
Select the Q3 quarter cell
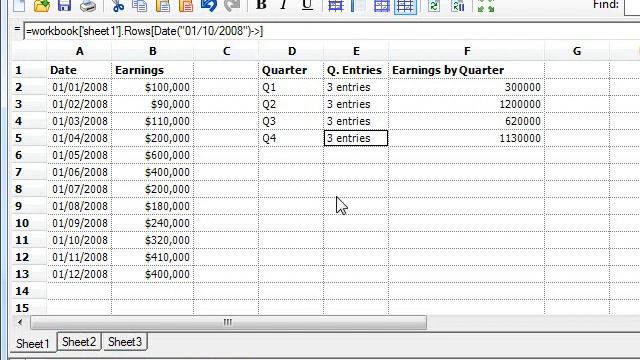pos(291,121)
